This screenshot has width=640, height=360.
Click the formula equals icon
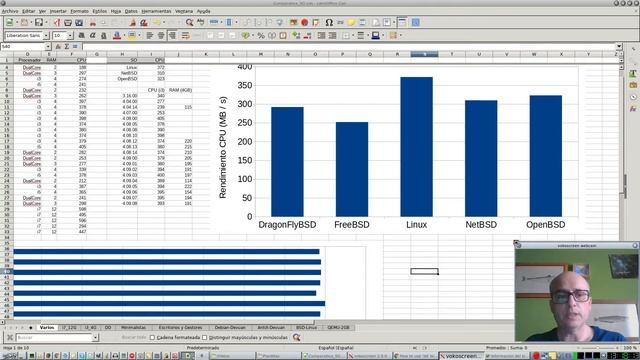(x=75, y=47)
